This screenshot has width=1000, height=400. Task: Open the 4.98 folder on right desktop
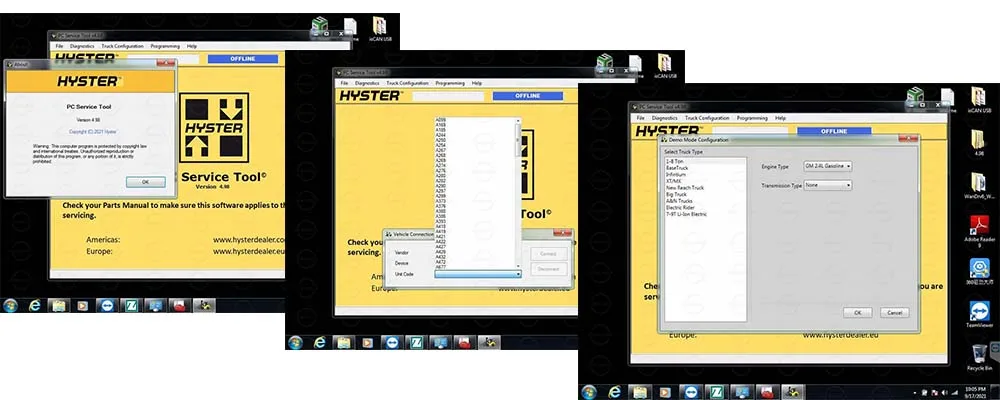(x=978, y=143)
